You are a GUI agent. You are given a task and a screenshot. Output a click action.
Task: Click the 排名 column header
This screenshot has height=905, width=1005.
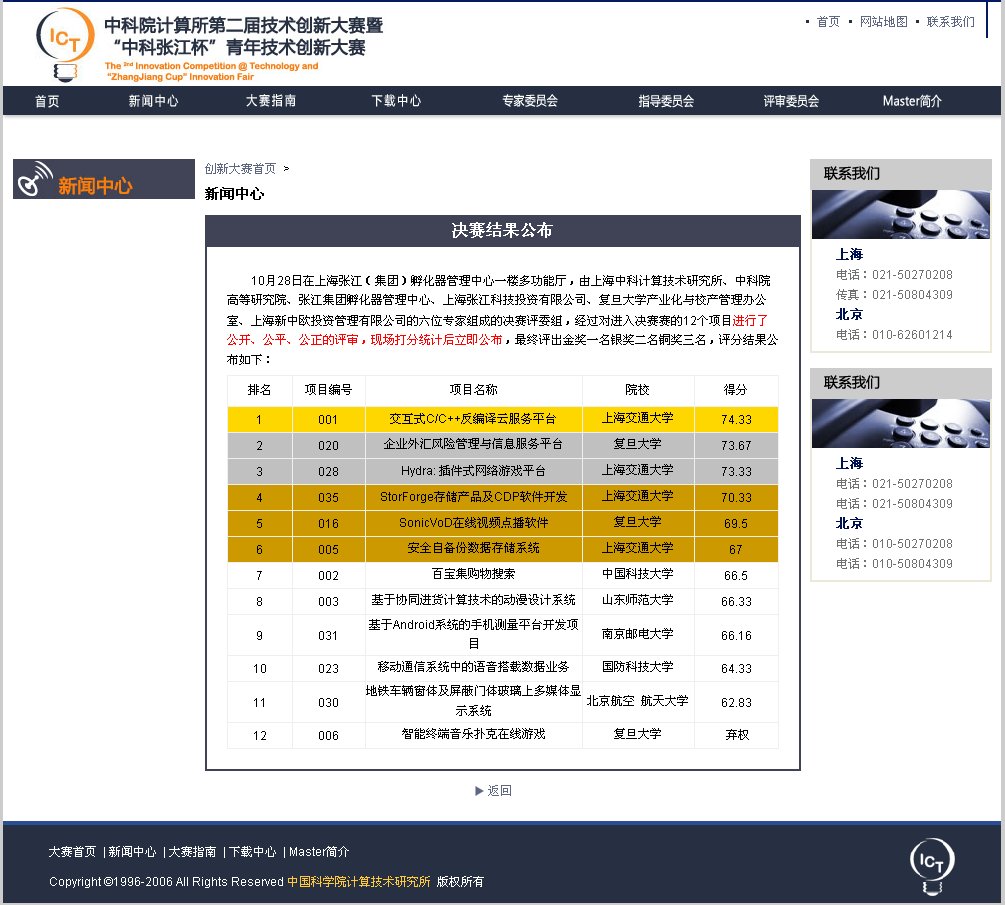click(x=260, y=390)
